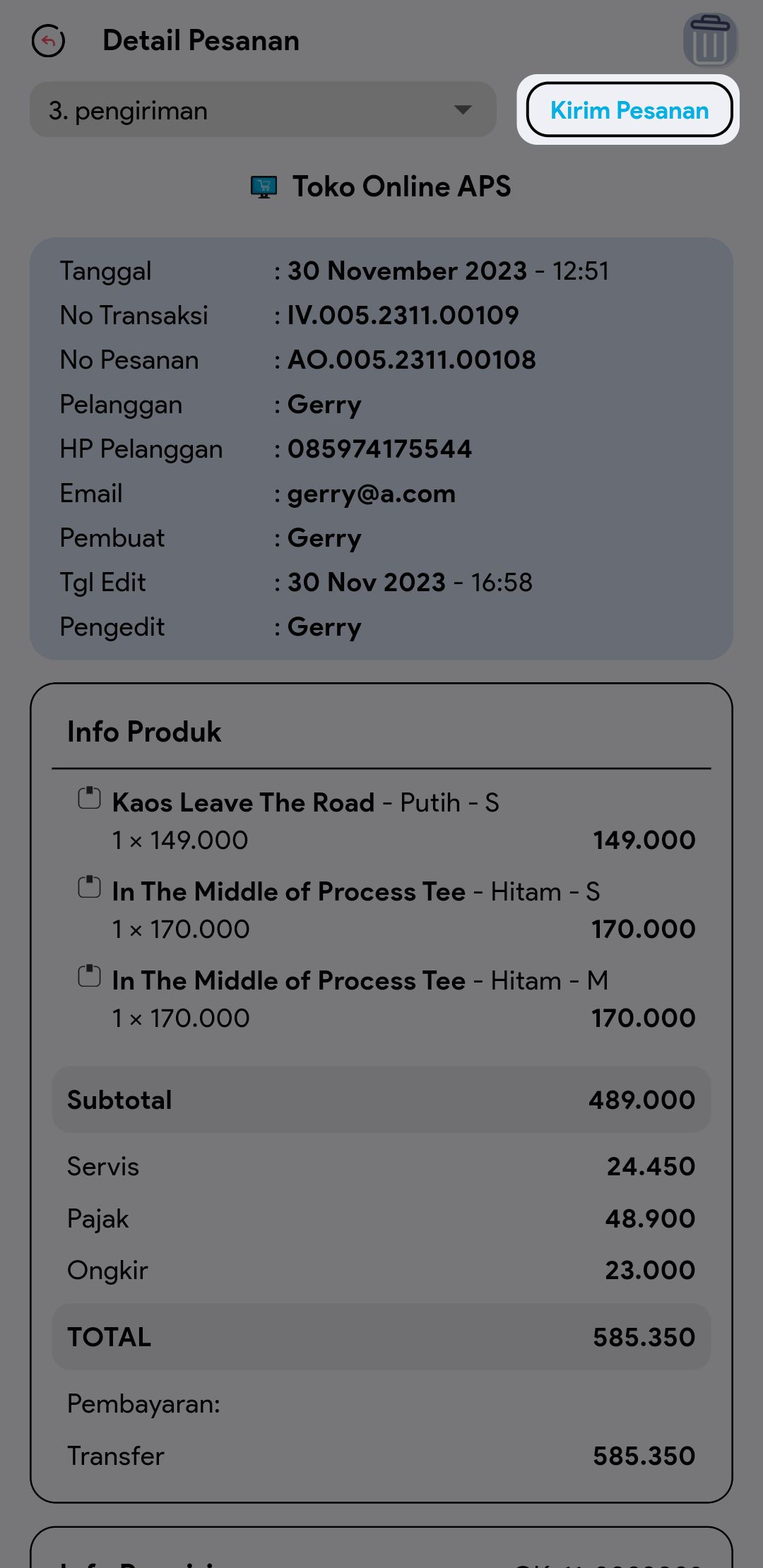Screen dimensions: 763x1568
Task: Tap icon beside Process Tee Hitam S
Action: (x=89, y=887)
